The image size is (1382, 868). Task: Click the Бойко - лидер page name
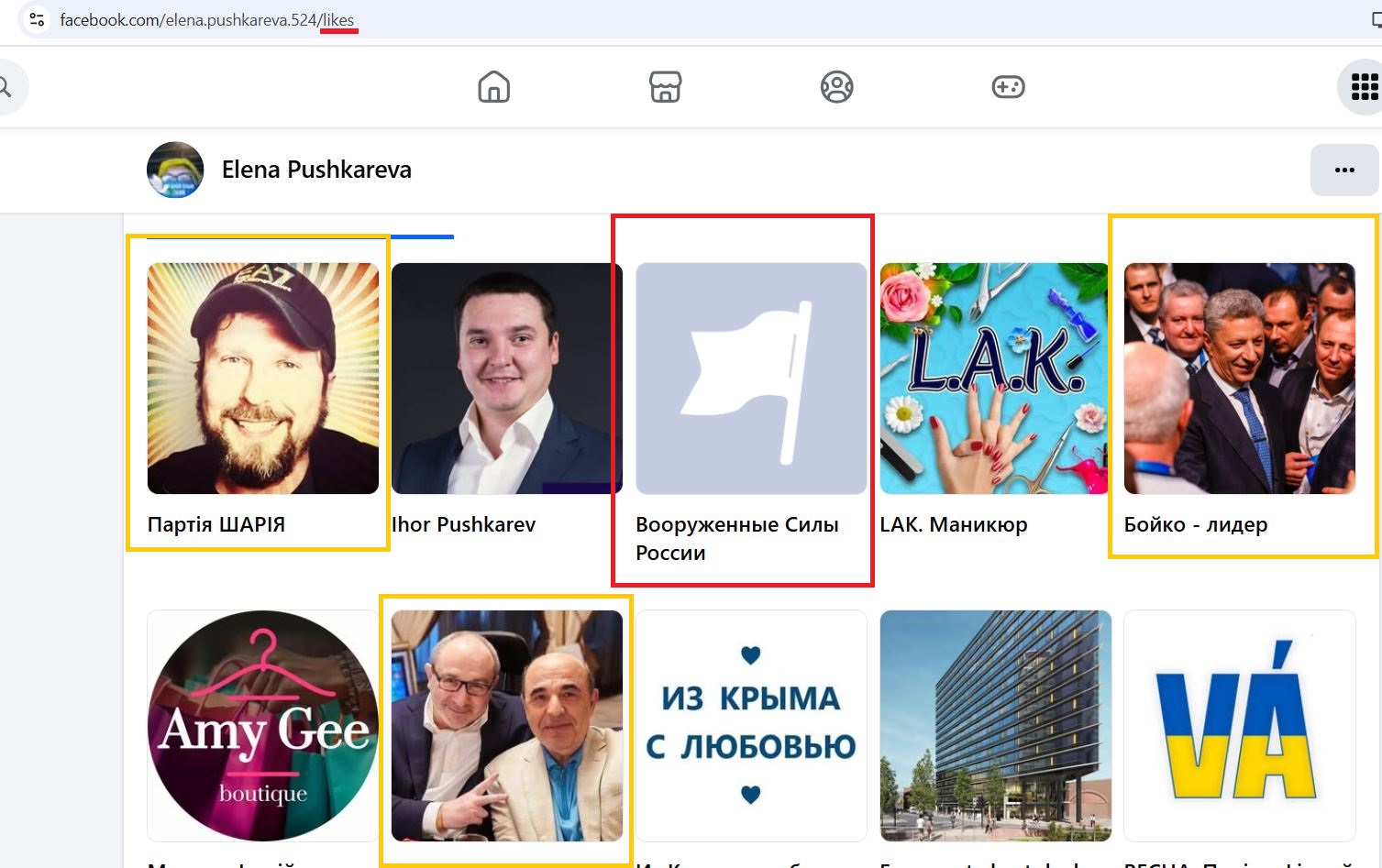1196,524
